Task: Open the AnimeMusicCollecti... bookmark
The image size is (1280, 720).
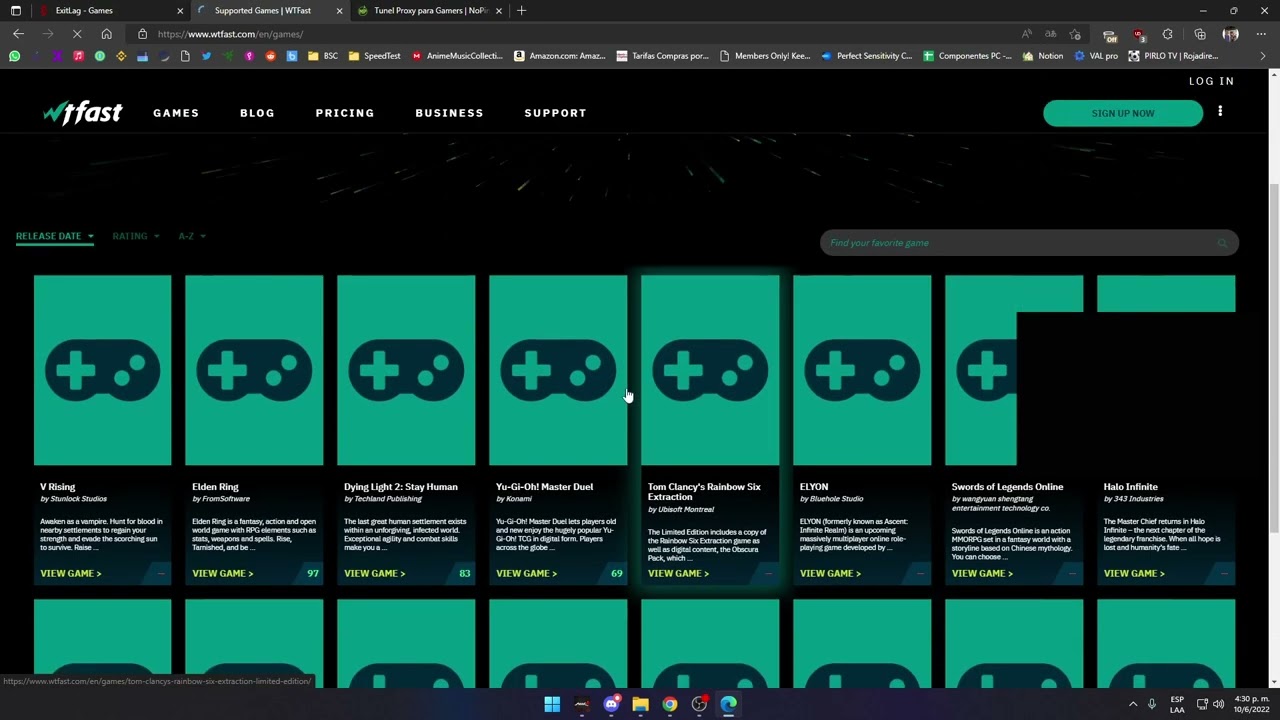Action: point(457,56)
